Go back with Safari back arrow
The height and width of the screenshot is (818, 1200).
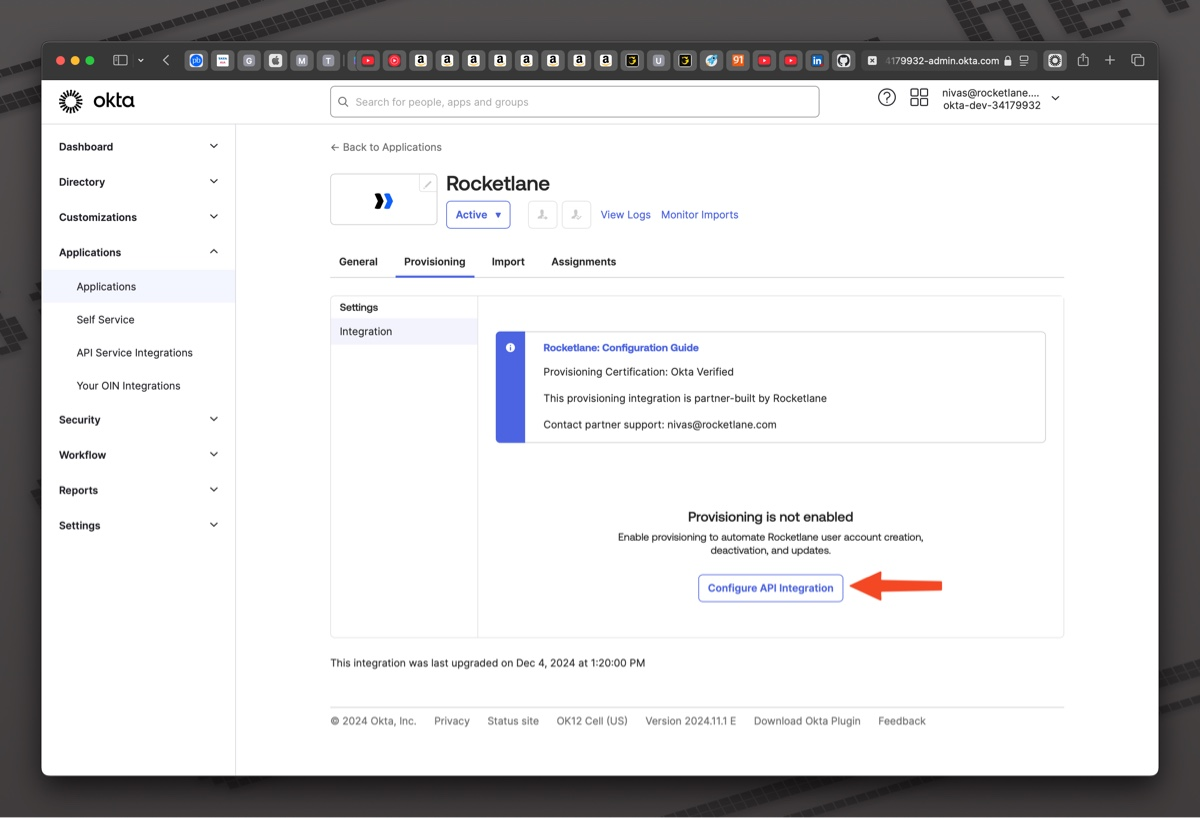click(x=166, y=60)
